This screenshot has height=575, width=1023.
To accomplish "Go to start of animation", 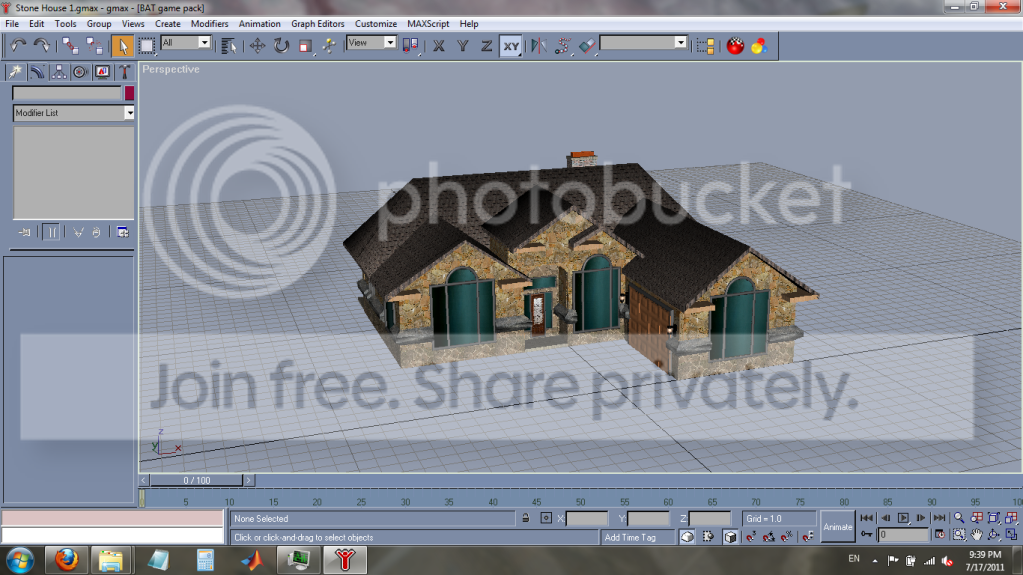I will tap(866, 518).
